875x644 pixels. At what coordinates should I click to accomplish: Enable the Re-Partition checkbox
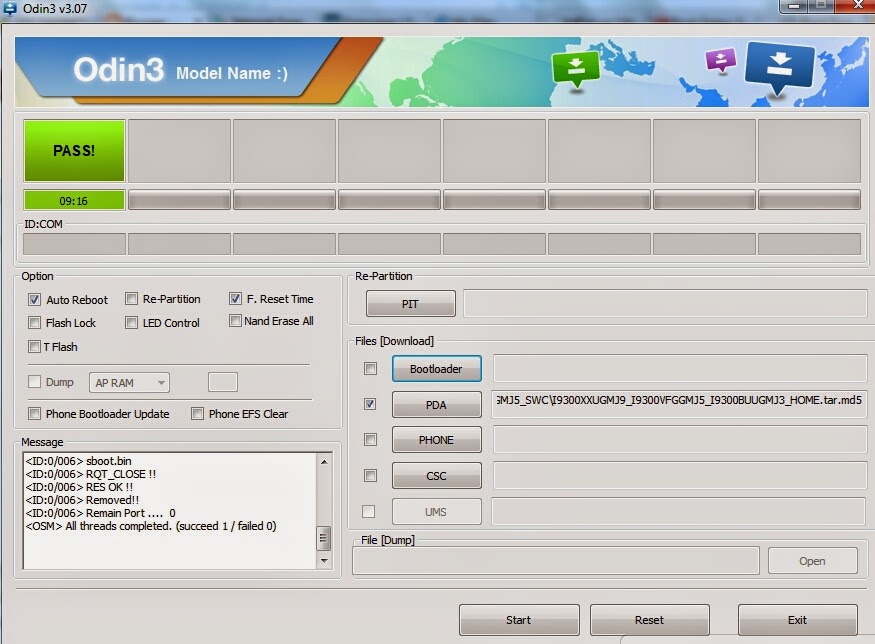click(x=131, y=299)
